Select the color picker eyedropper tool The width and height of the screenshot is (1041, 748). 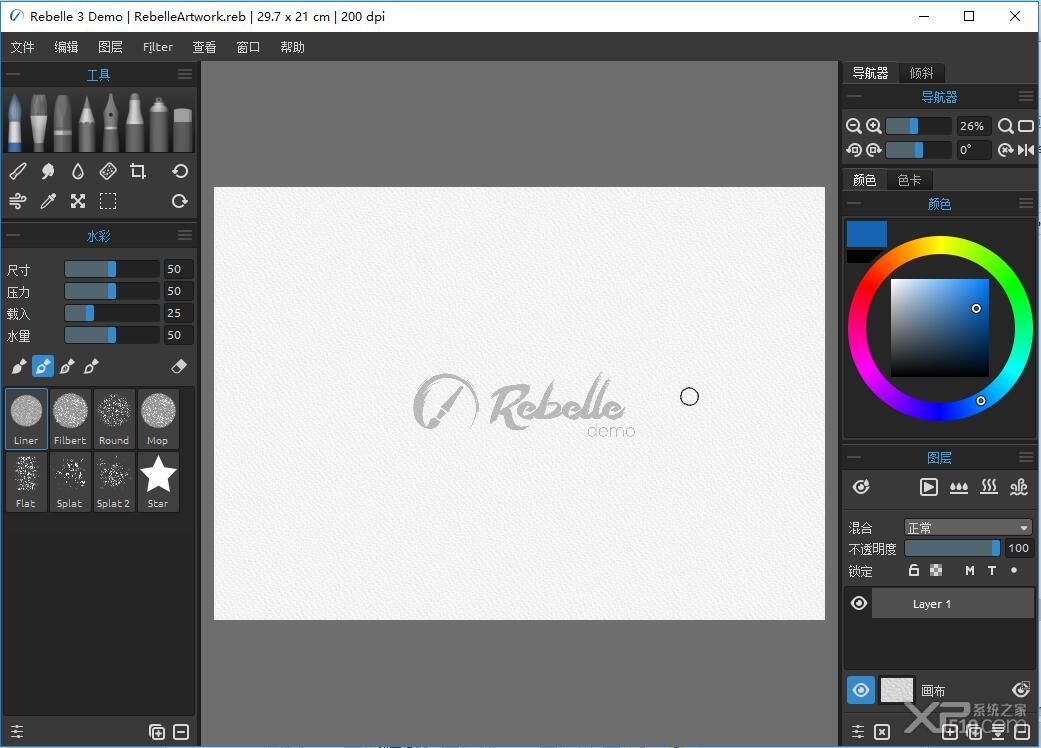tap(48, 201)
